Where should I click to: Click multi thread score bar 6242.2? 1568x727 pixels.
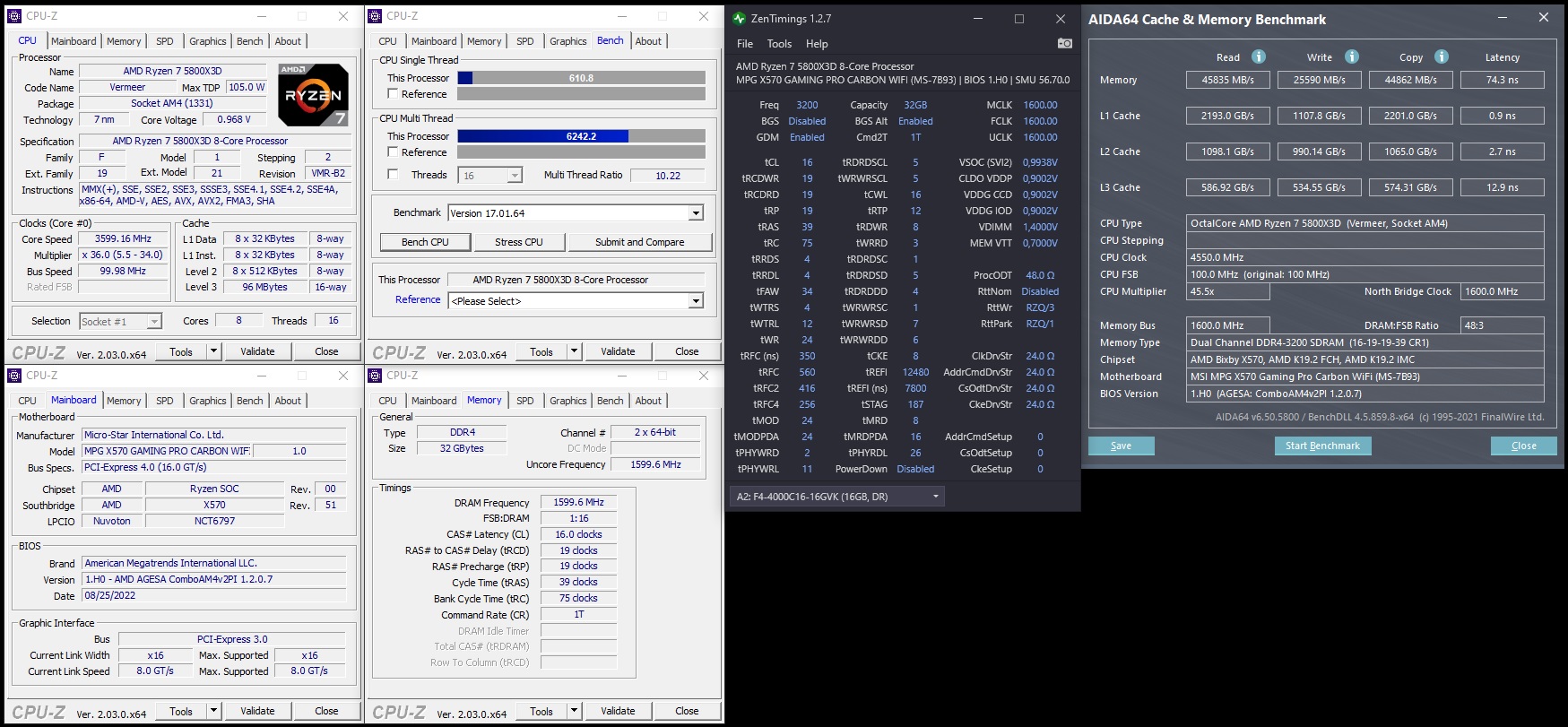[582, 136]
